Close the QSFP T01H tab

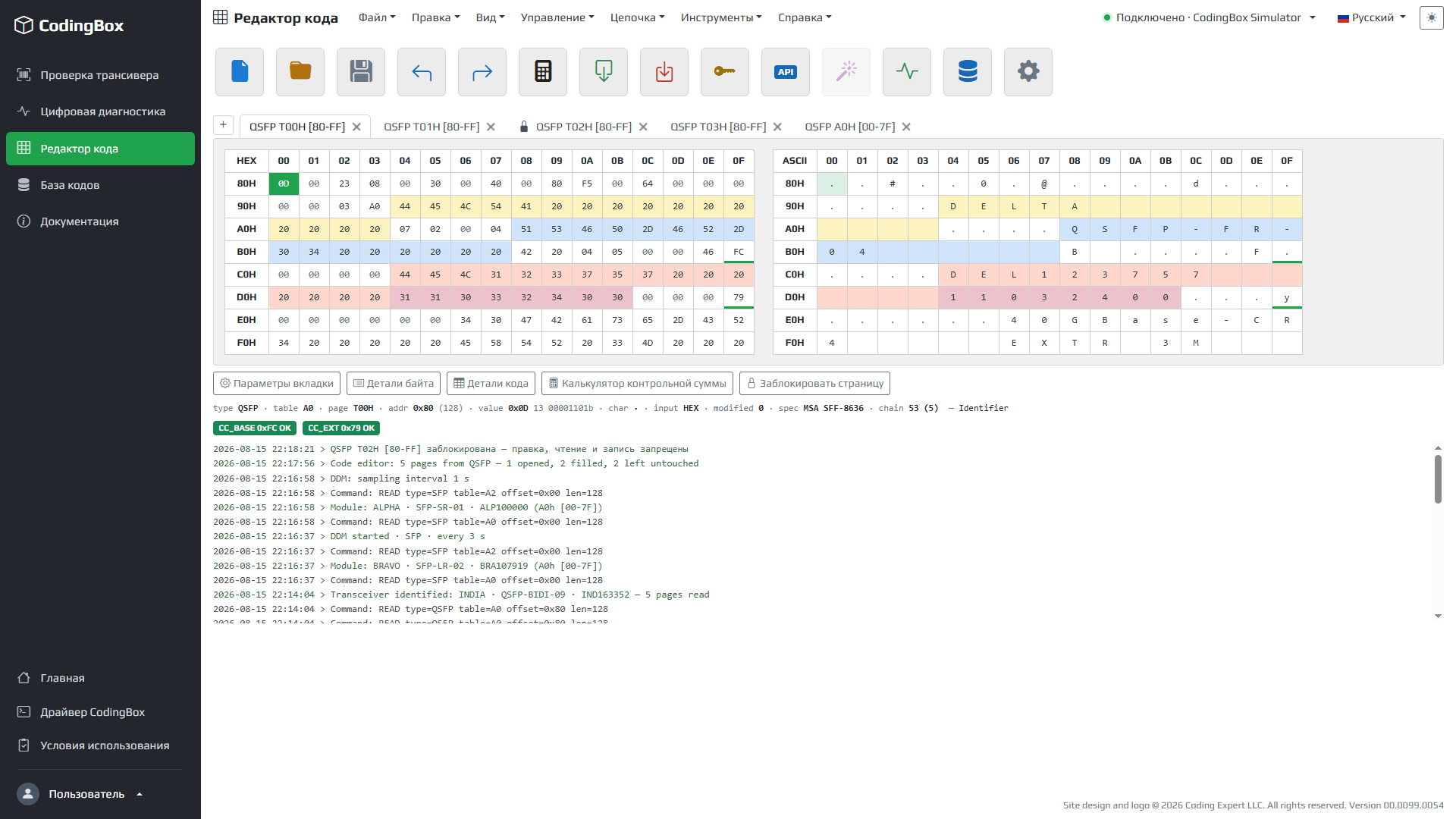[491, 127]
